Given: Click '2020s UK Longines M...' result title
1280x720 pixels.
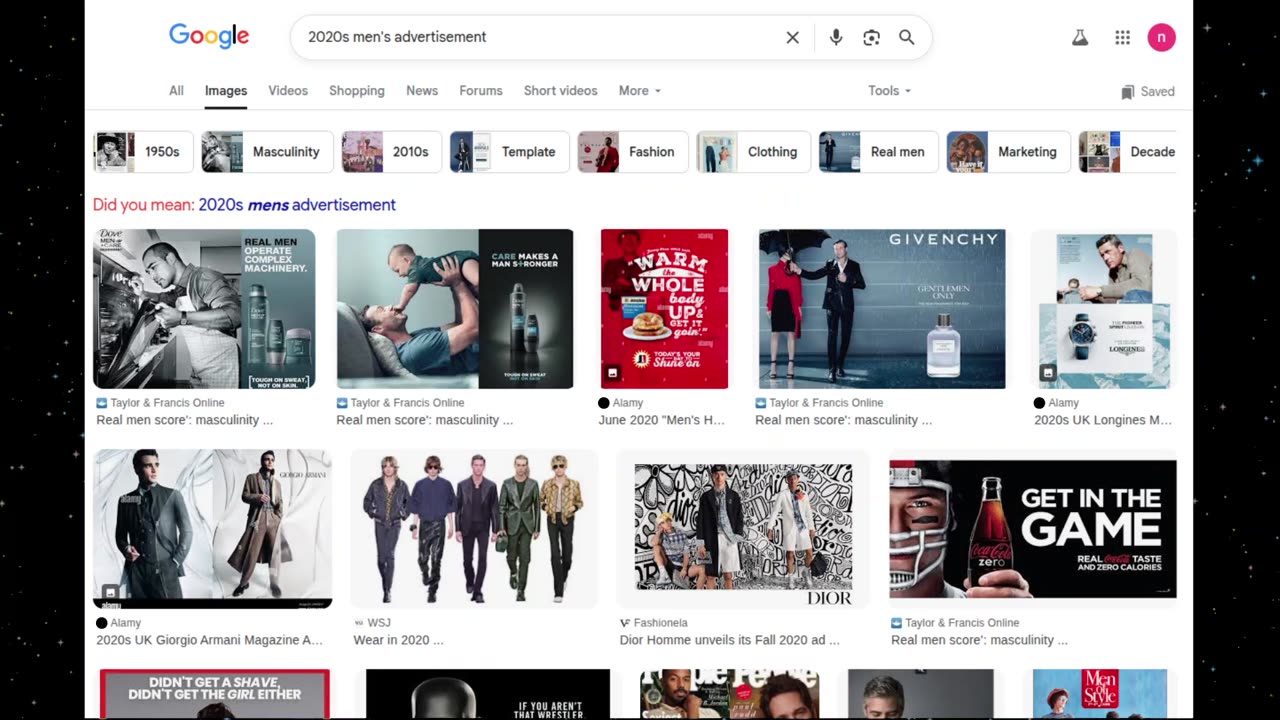Looking at the screenshot, I should point(1103,420).
